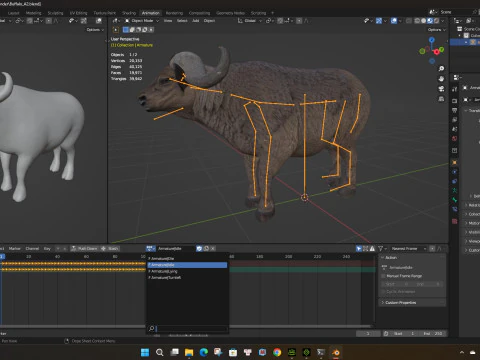Screen dimensions: 480x360
Task: Click the Push Down button
Action: 84,249
